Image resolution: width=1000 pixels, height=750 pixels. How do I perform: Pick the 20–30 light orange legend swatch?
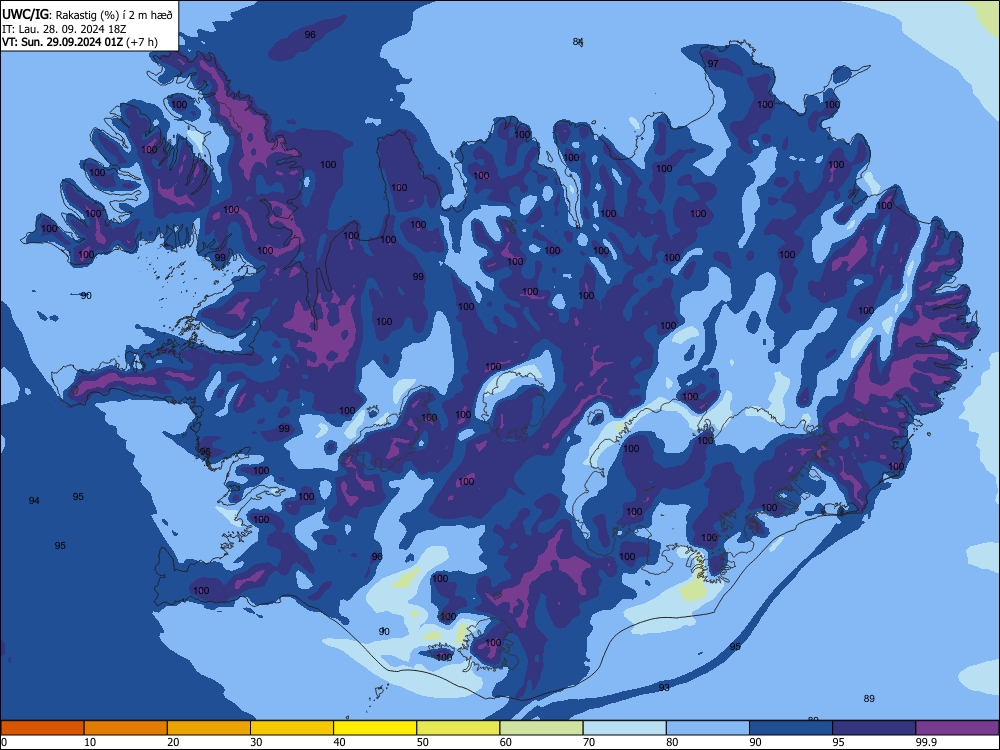[209, 728]
